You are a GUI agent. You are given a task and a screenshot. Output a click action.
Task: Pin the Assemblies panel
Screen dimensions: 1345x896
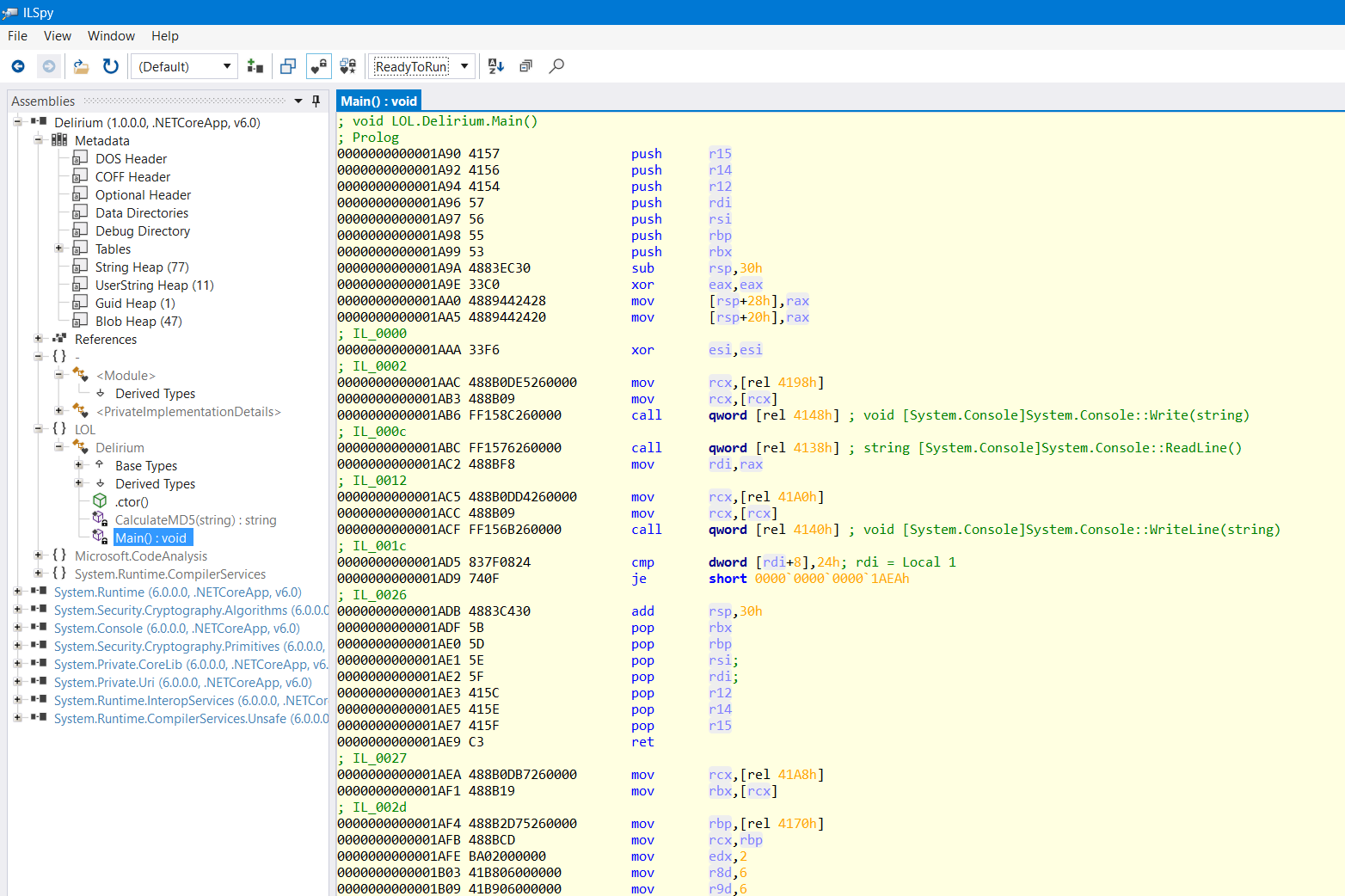316,101
